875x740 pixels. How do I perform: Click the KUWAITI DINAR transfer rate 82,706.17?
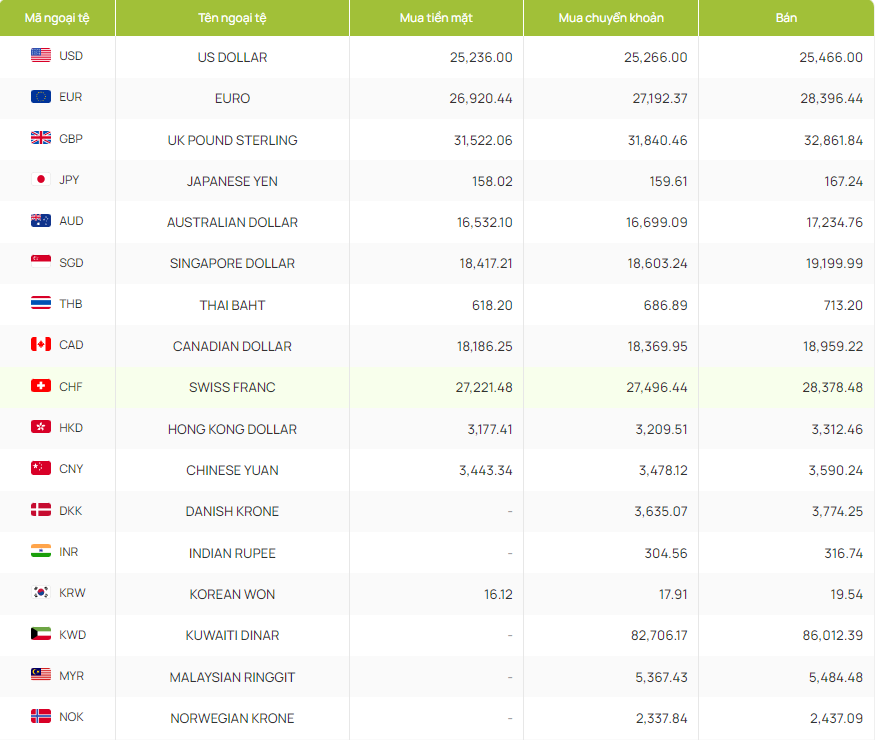(657, 635)
